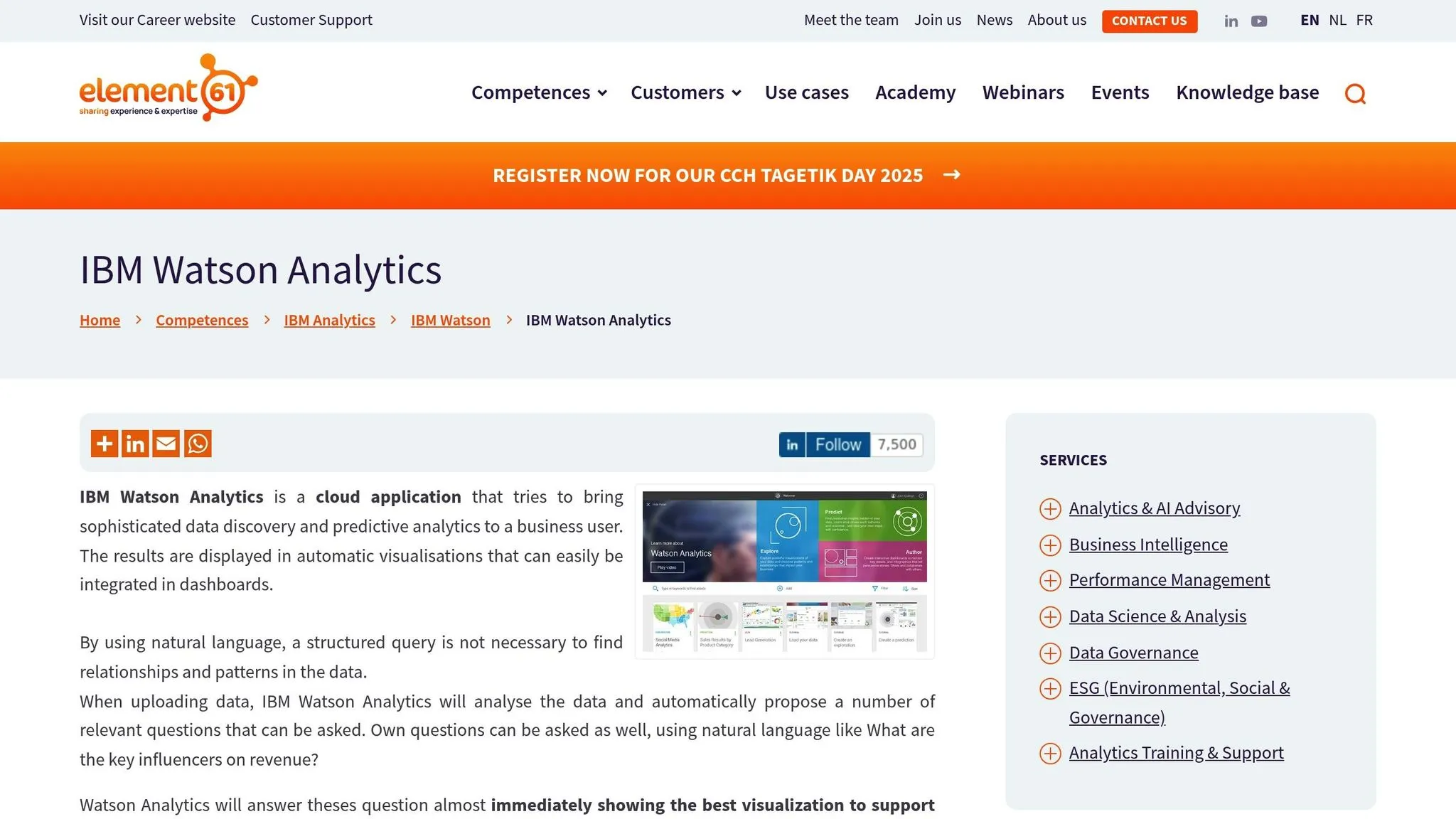
Task: Click the CCH Tagetik Day registration banner
Action: 727,175
